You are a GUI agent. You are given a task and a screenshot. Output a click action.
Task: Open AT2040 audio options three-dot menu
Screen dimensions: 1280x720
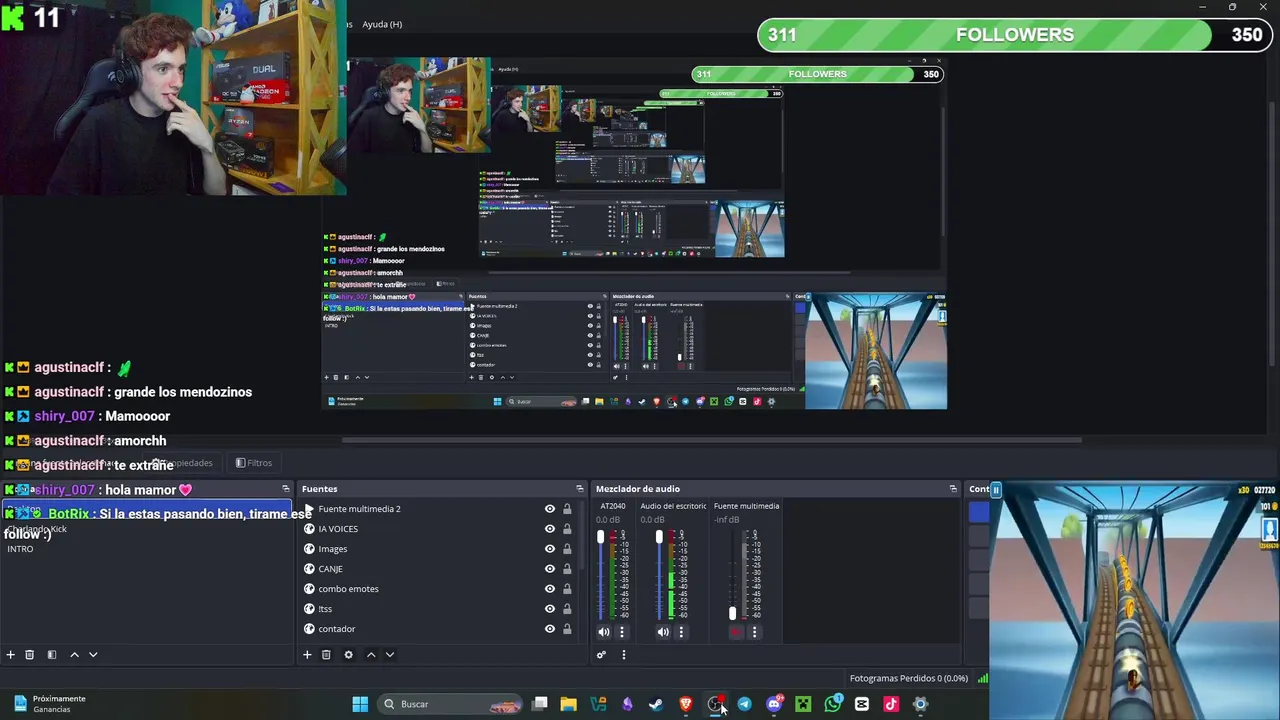tap(622, 632)
